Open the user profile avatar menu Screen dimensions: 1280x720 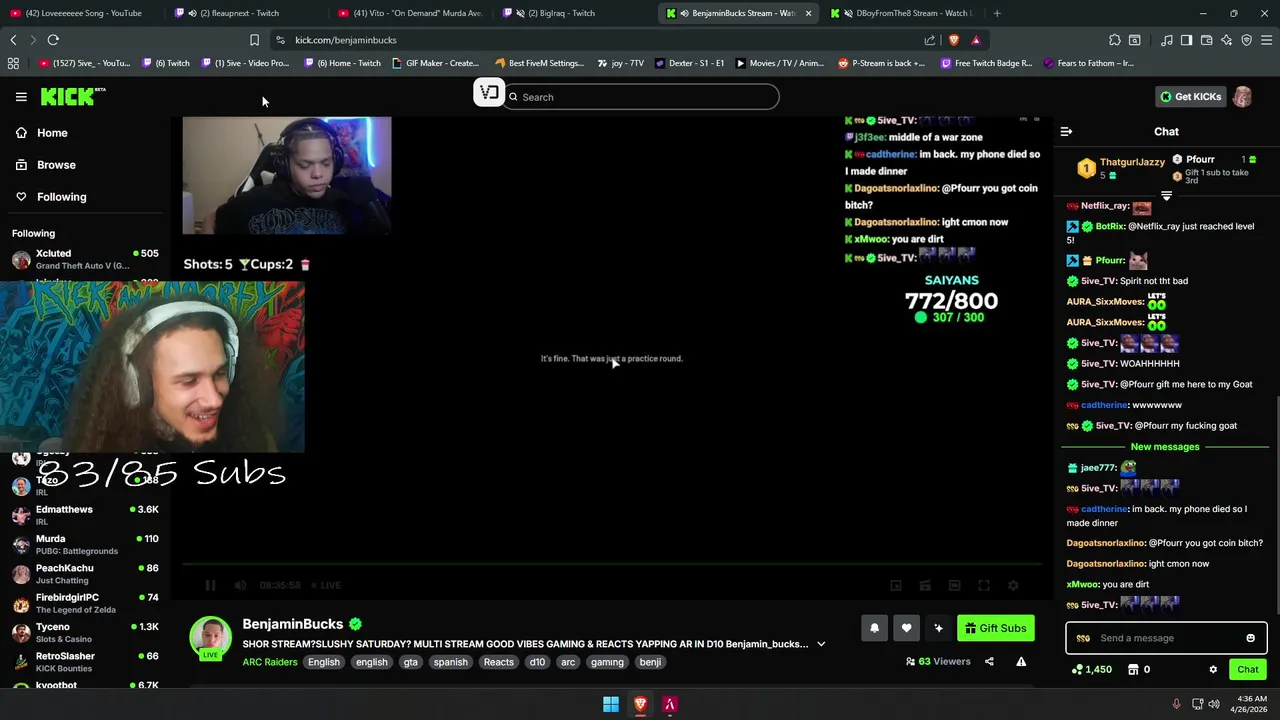click(1242, 97)
